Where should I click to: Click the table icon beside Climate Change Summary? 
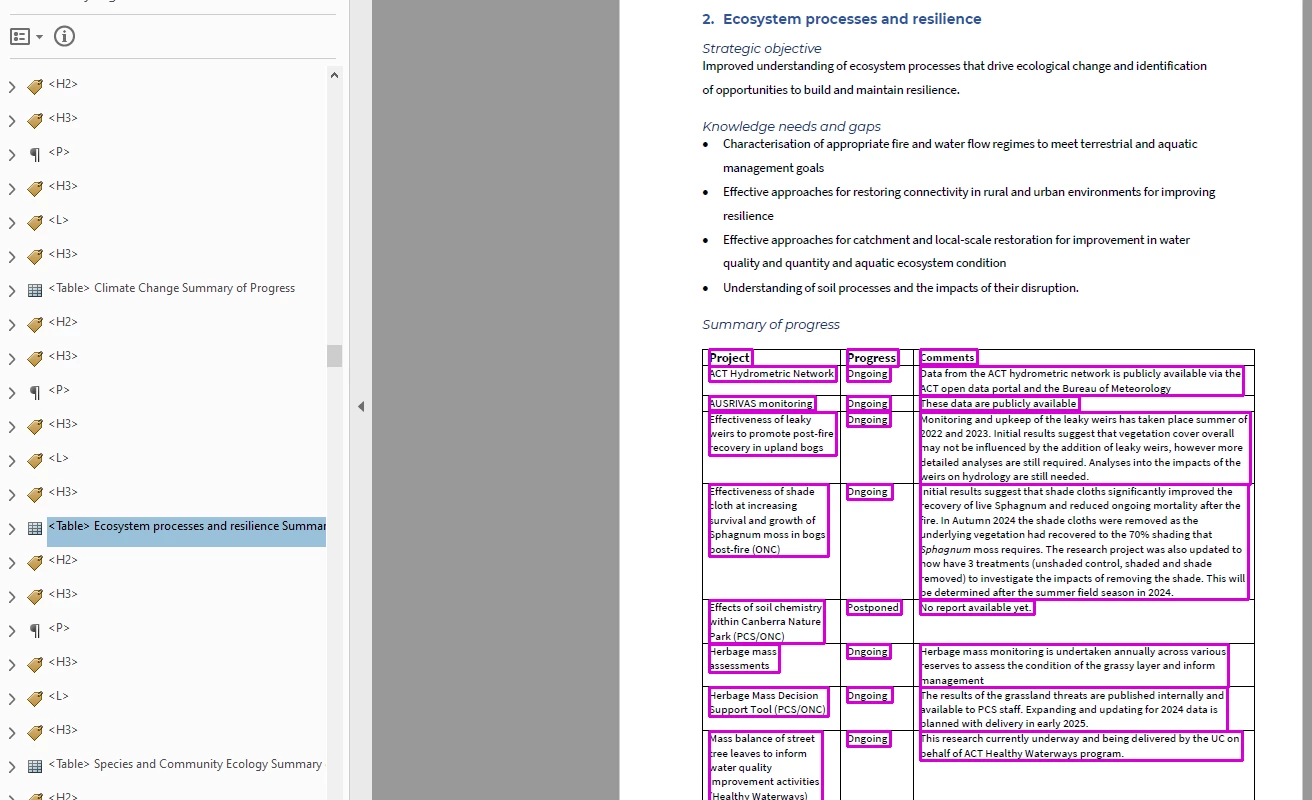point(35,290)
